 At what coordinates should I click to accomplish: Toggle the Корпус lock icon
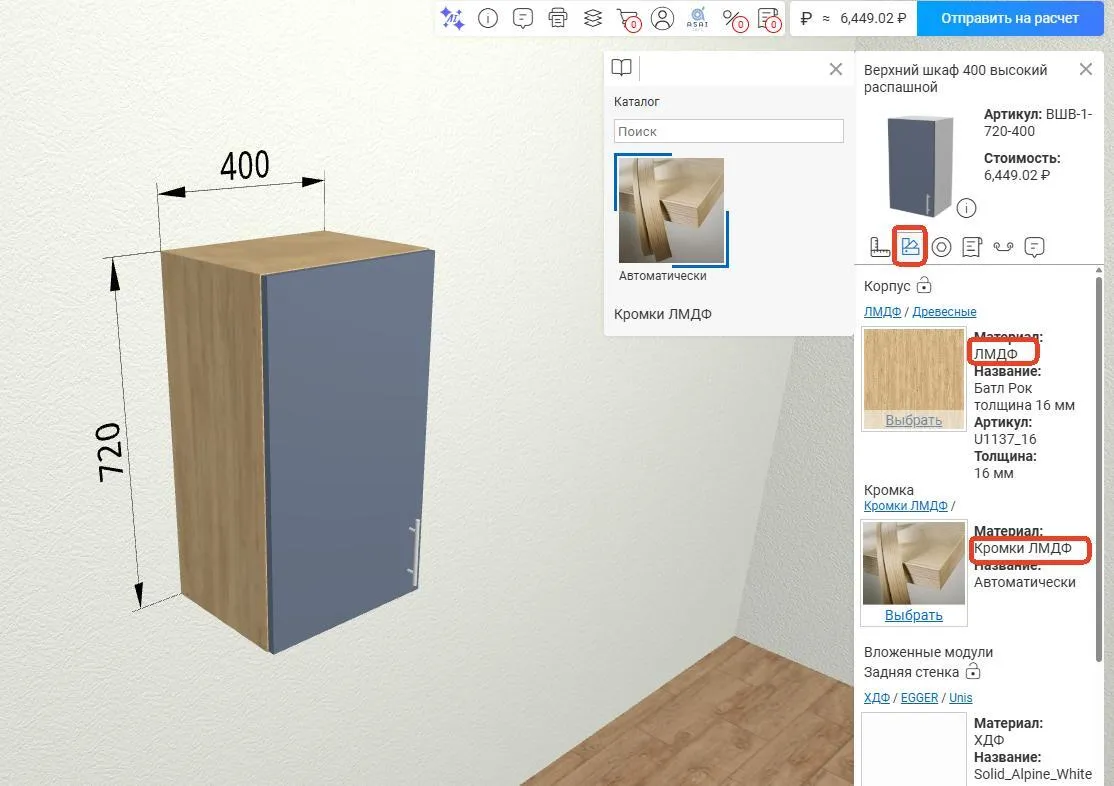pyautogui.click(x=924, y=285)
